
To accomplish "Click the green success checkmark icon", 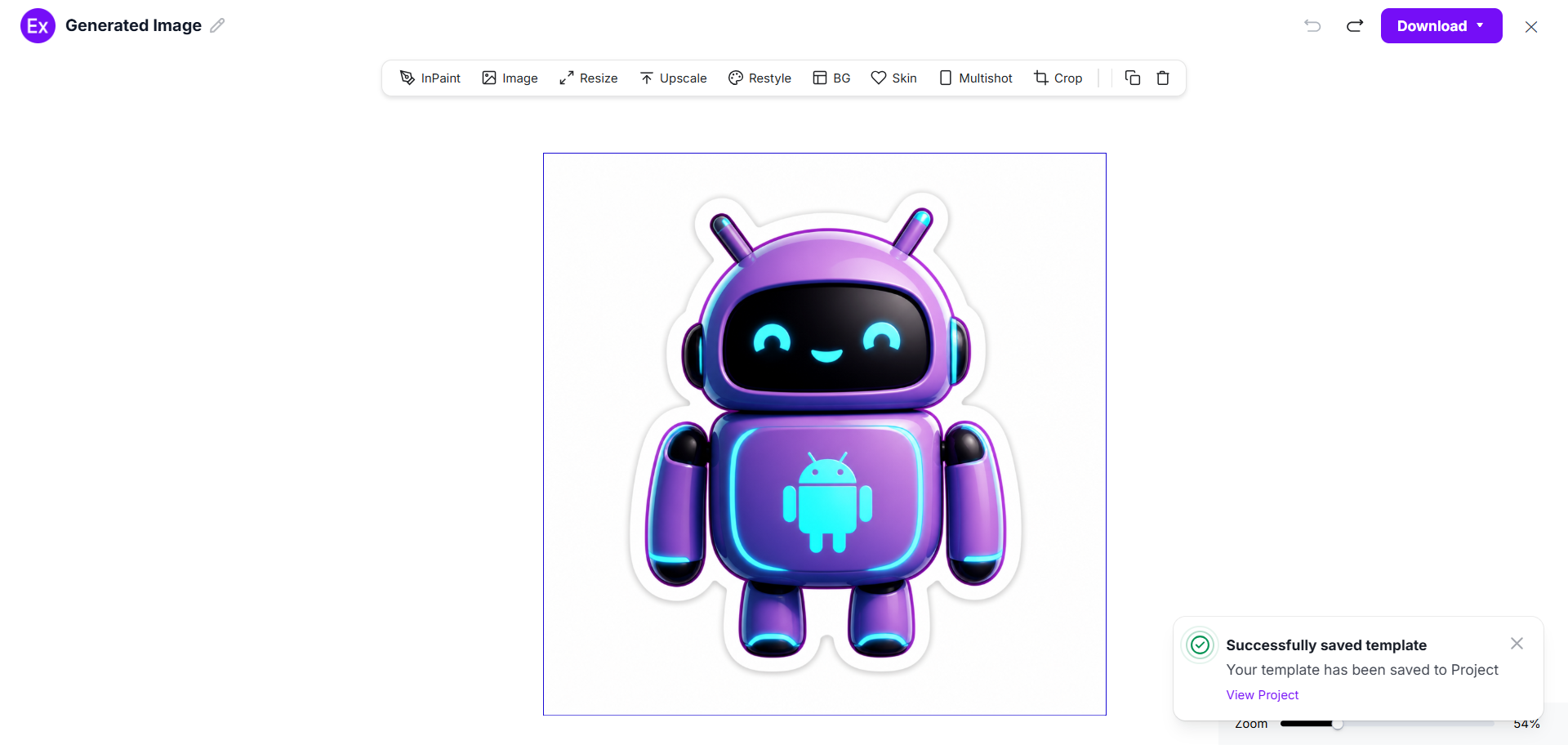I will tap(1200, 645).
